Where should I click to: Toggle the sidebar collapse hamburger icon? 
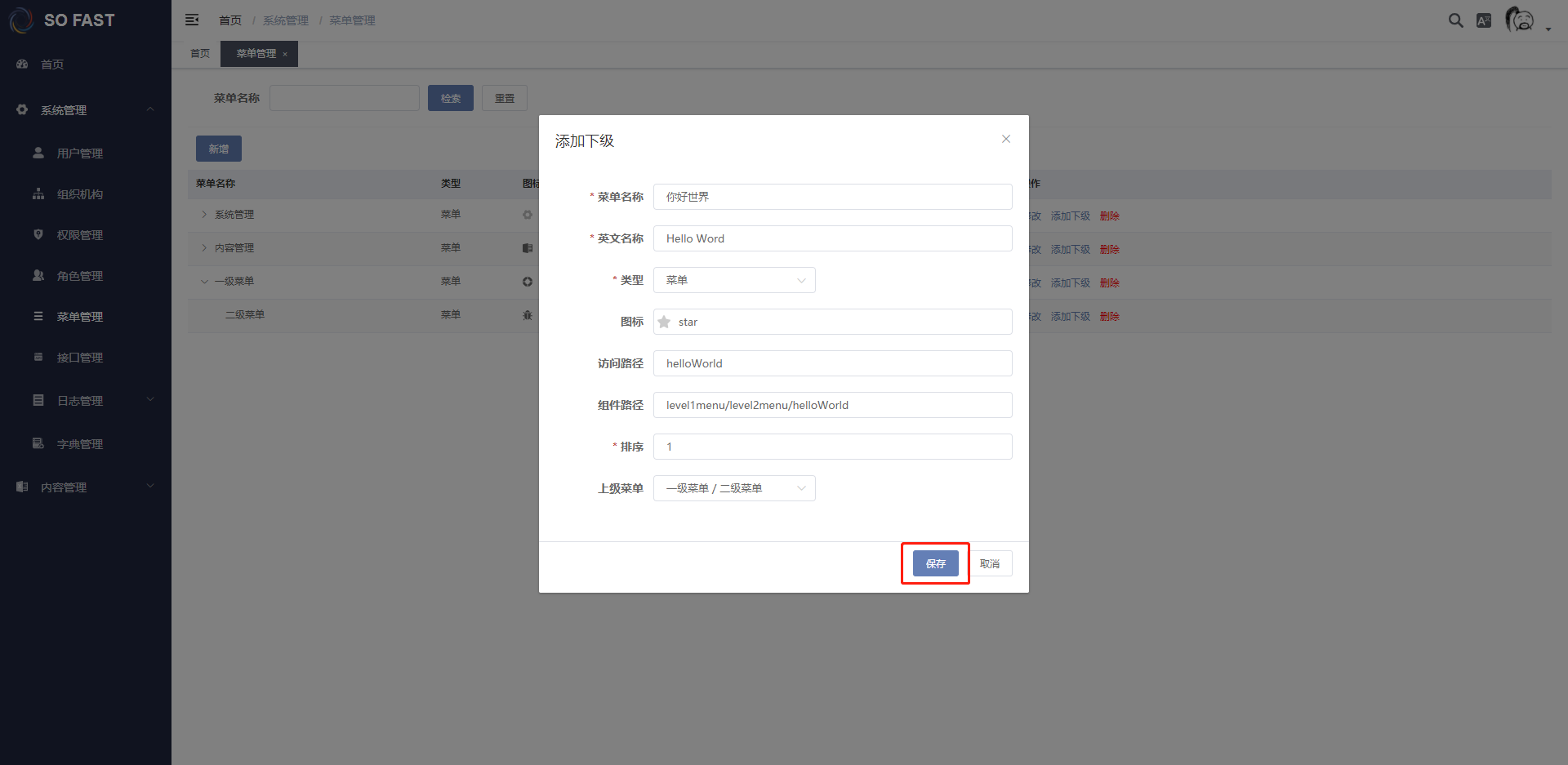(192, 20)
